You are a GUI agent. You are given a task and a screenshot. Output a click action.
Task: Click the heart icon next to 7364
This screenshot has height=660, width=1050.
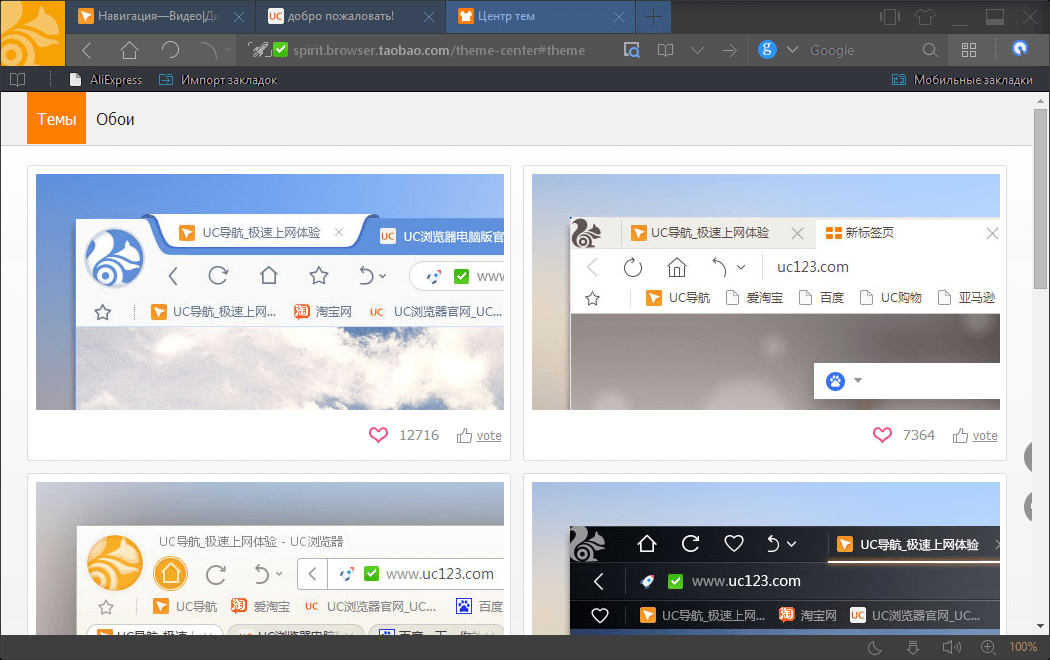[882, 435]
